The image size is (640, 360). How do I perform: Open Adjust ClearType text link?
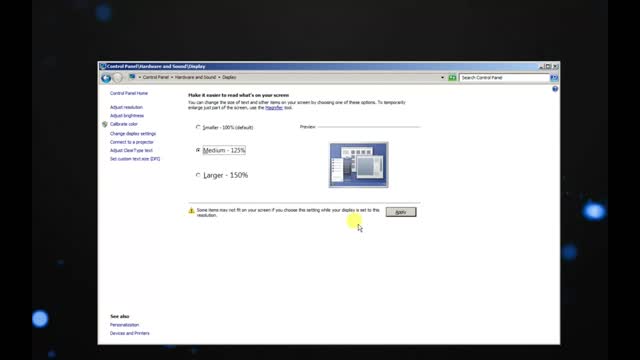[131, 150]
